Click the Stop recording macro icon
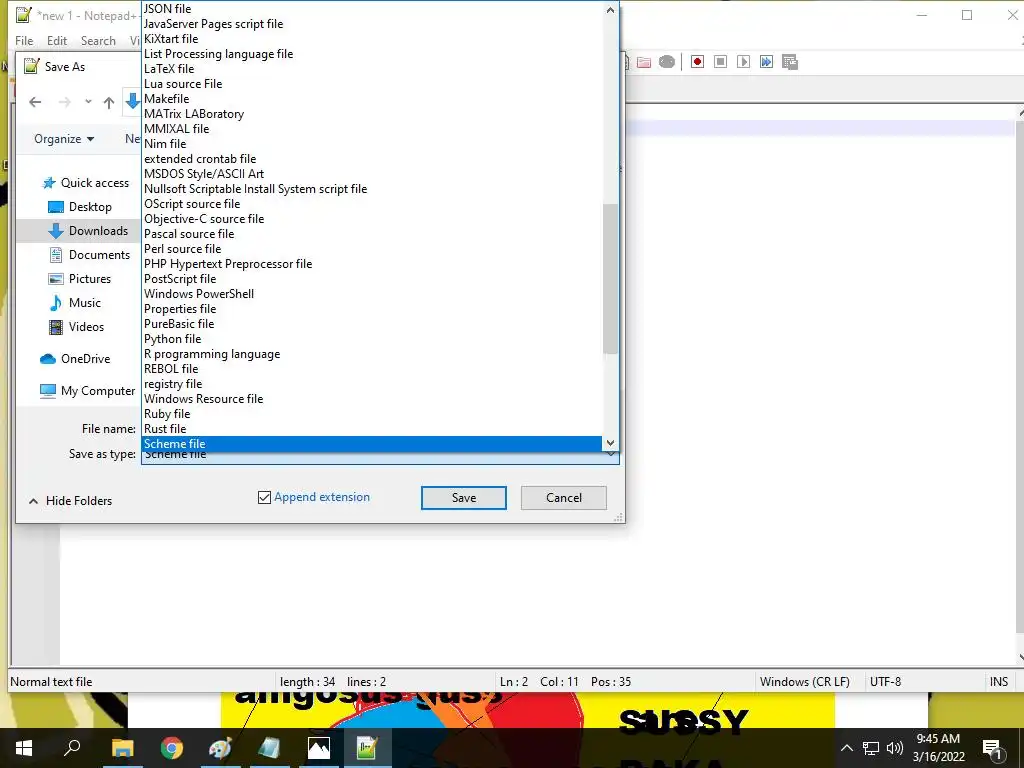 [x=720, y=62]
